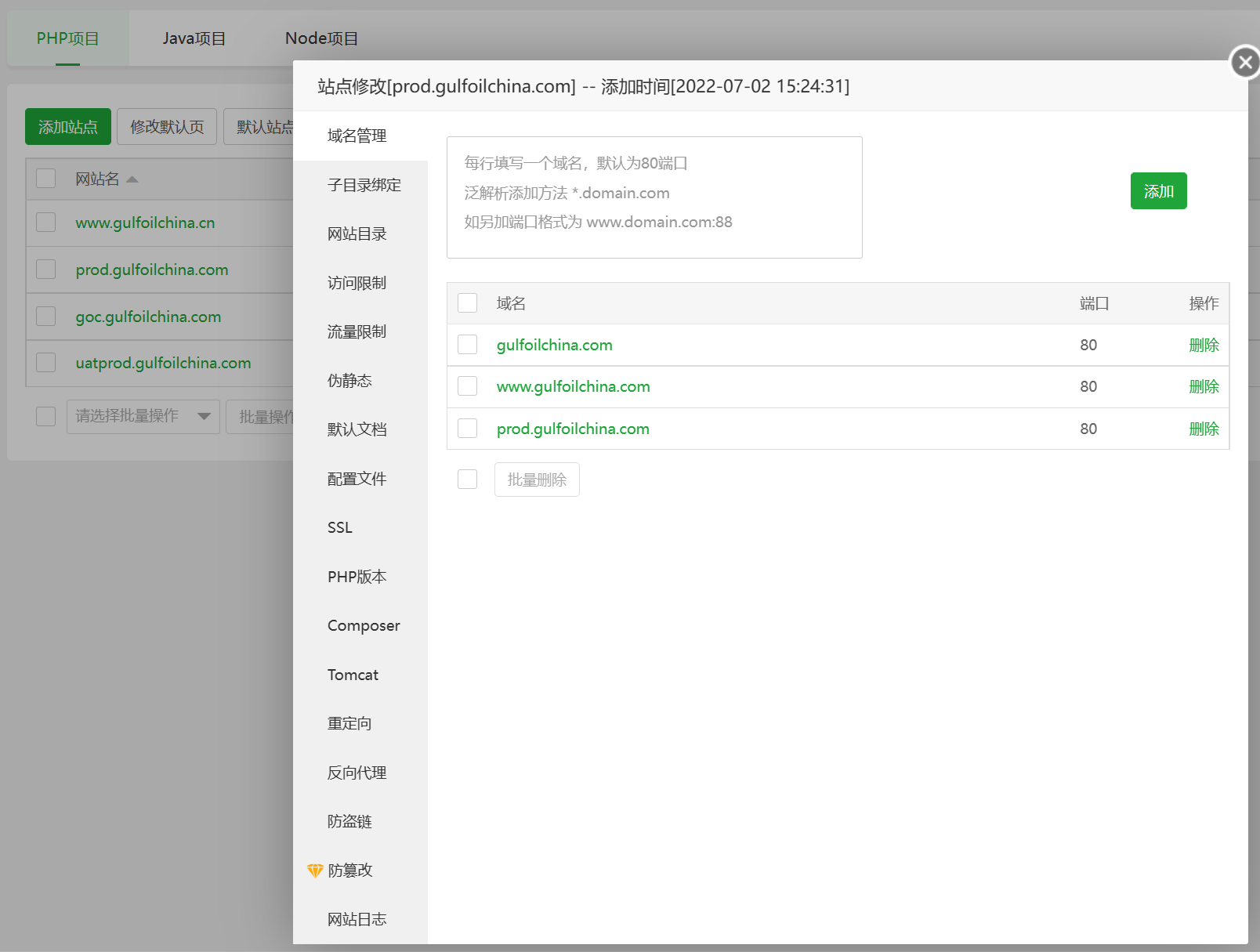1260x952 pixels.
Task: Open the 配置文件 section
Action: [x=360, y=479]
